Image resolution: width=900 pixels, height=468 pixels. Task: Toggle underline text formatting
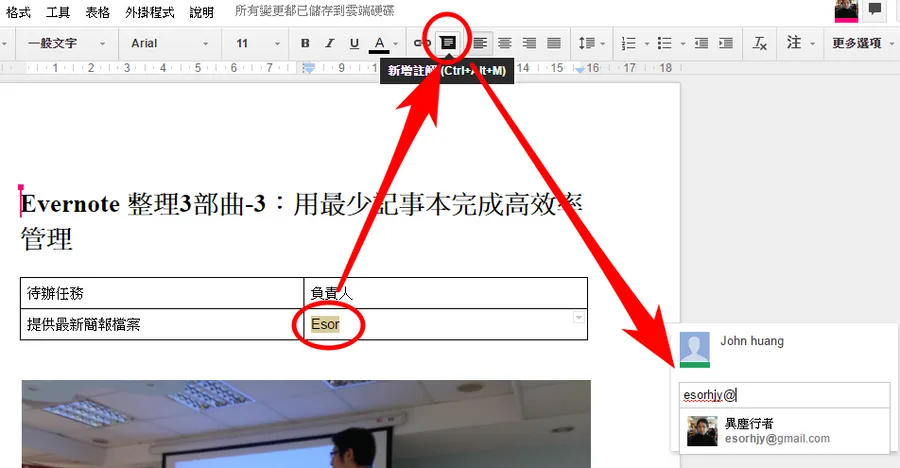(x=354, y=44)
